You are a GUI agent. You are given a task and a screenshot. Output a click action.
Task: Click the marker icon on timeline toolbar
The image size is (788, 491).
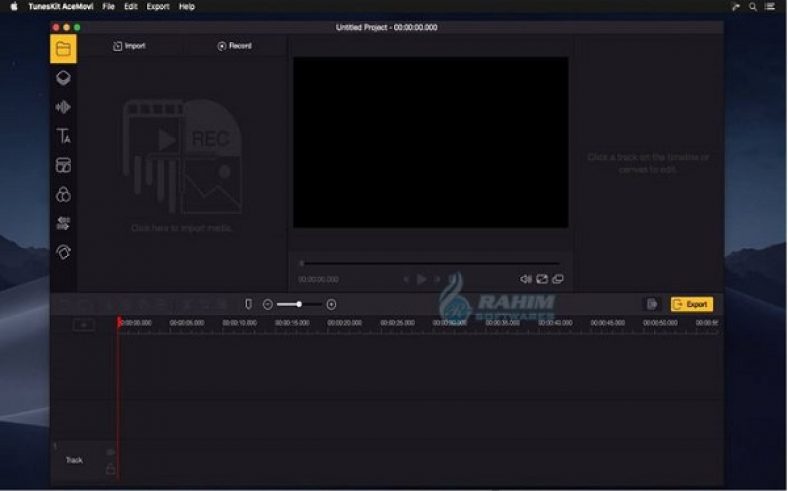coord(248,304)
